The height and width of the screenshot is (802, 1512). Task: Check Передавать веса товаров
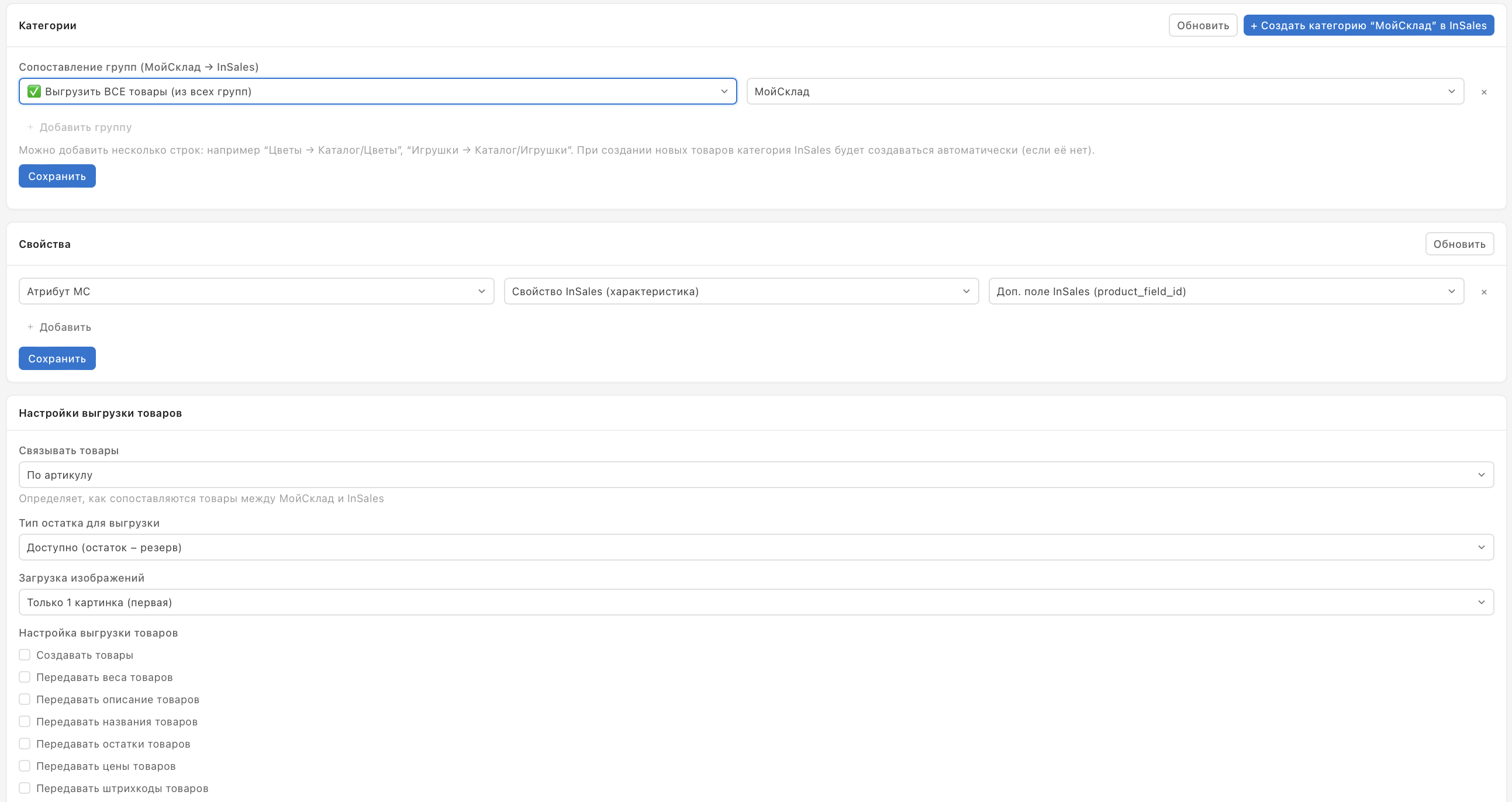point(25,677)
